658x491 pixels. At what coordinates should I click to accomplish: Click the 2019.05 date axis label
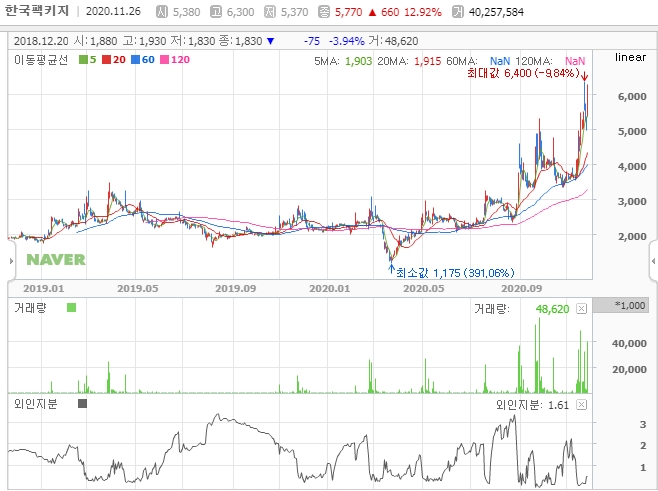pyautogui.click(x=138, y=289)
